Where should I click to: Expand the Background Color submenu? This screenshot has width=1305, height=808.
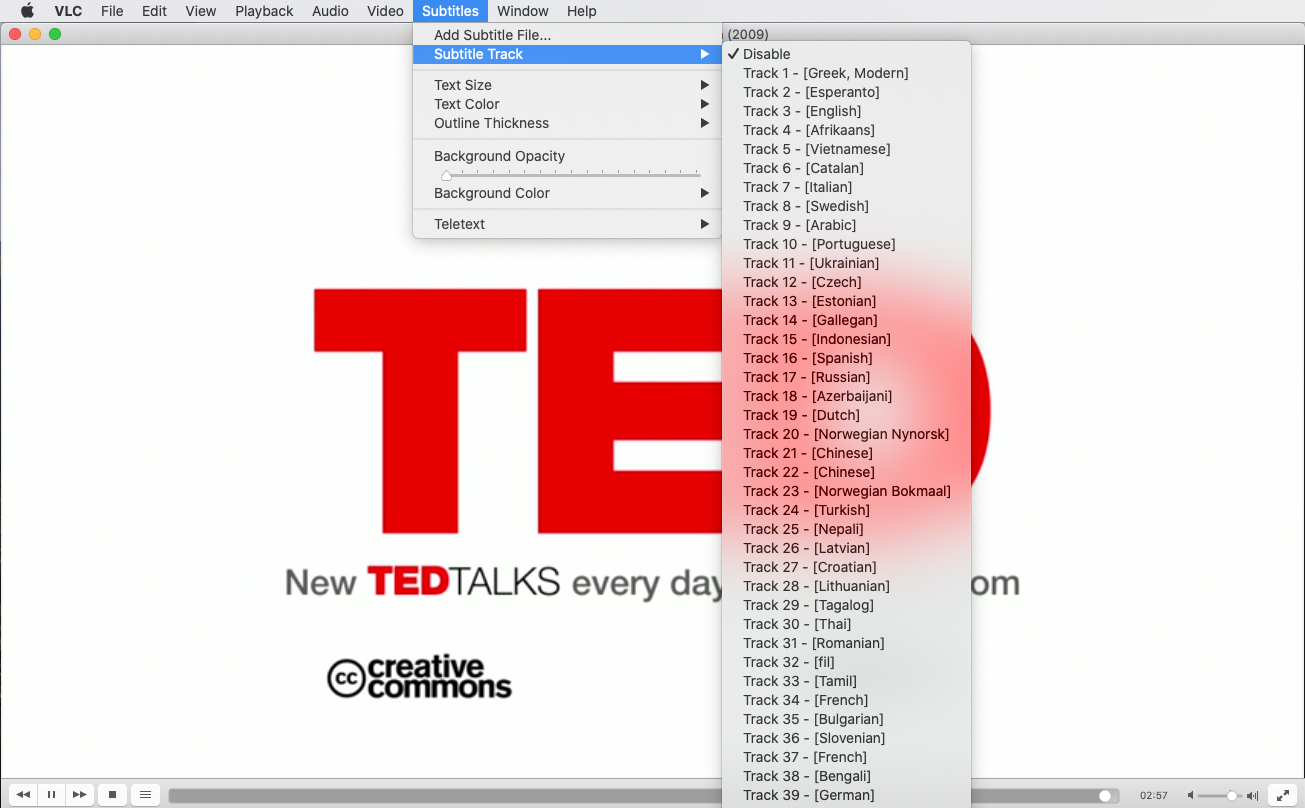[x=567, y=193]
